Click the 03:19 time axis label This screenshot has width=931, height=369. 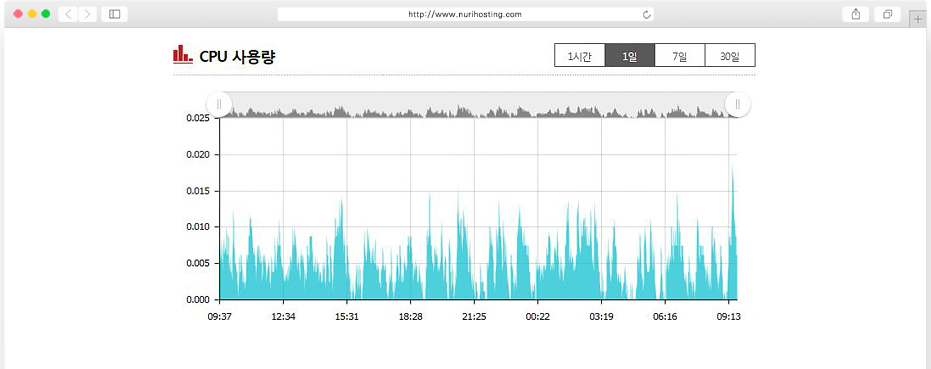(x=601, y=317)
